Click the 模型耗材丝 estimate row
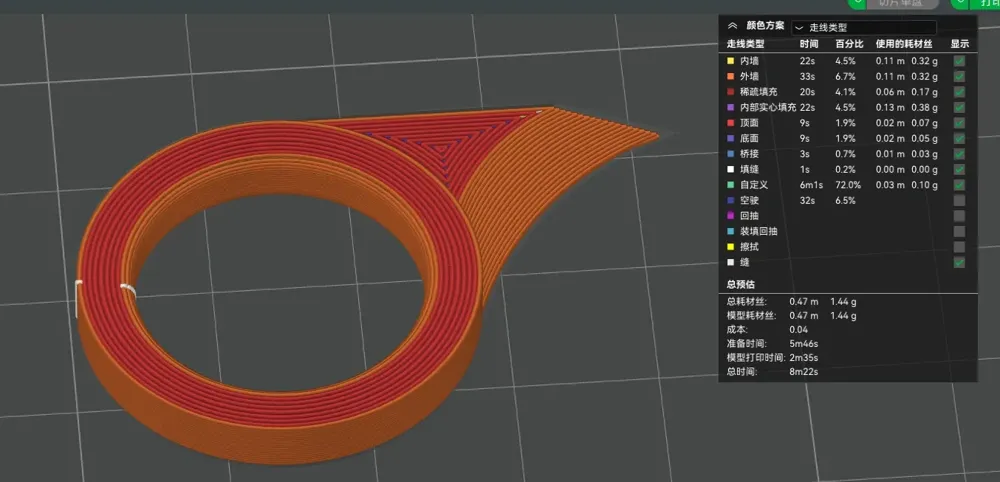1000x482 pixels. click(791, 316)
